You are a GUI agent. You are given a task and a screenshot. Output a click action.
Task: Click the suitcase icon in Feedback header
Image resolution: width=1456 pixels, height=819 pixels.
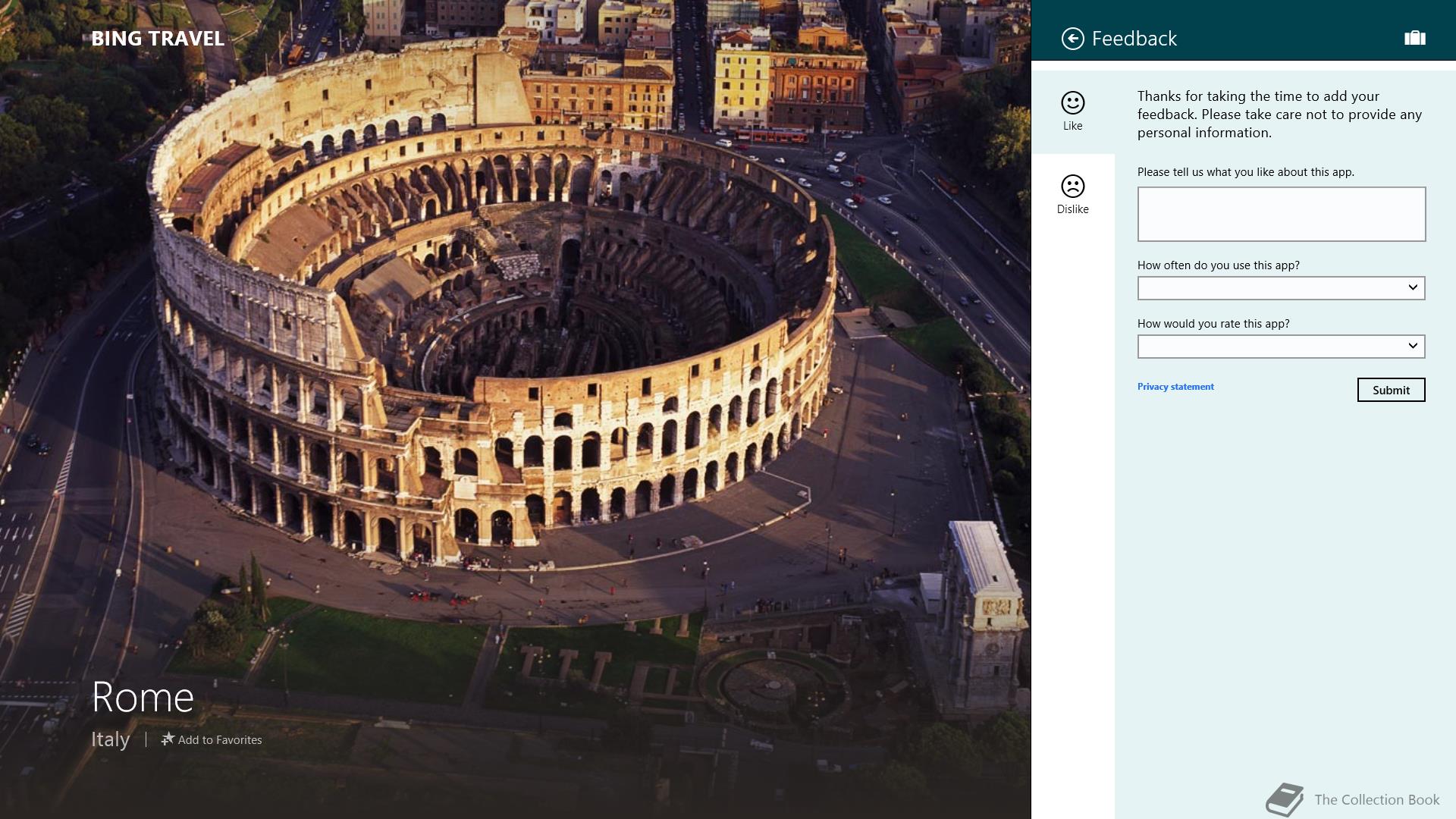coord(1415,38)
